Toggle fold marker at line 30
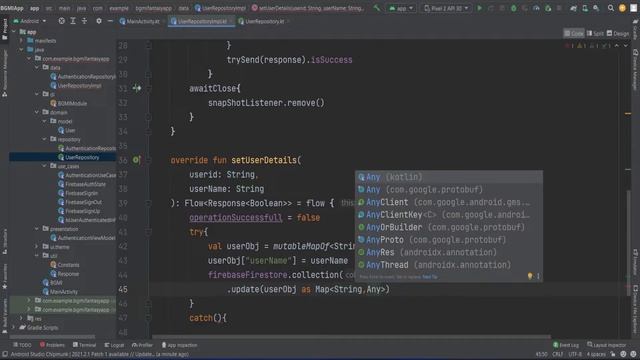Image resolution: width=640 pixels, height=360 pixels. coord(149,74)
